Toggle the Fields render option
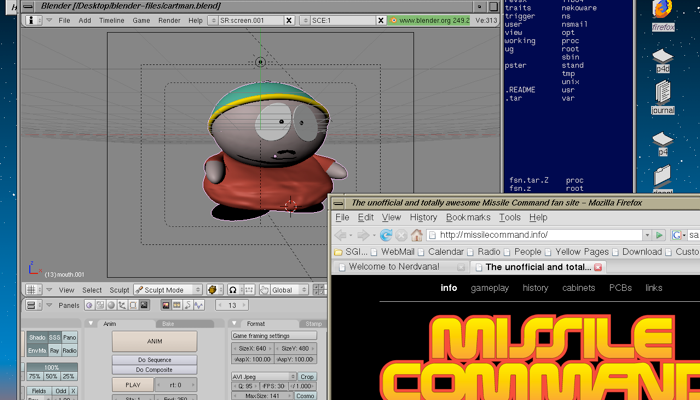 coord(39,391)
